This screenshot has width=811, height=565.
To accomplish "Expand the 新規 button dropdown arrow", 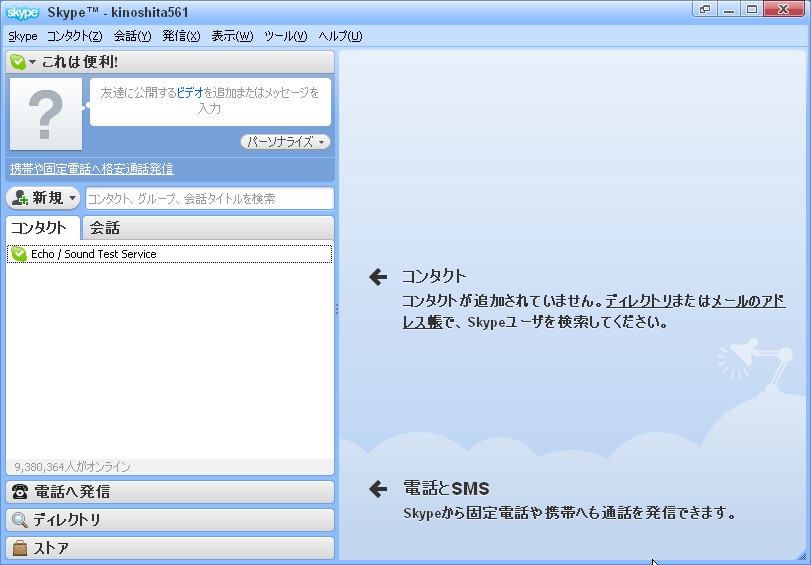I will pyautogui.click(x=72, y=198).
